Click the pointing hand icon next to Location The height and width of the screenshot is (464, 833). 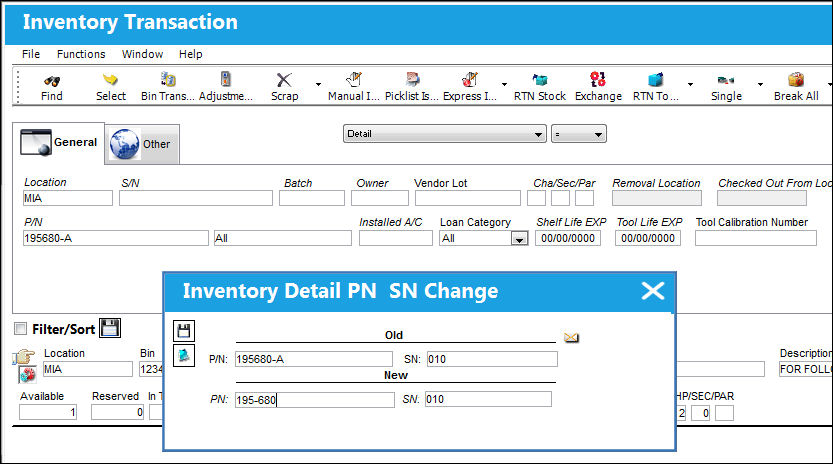point(24,357)
